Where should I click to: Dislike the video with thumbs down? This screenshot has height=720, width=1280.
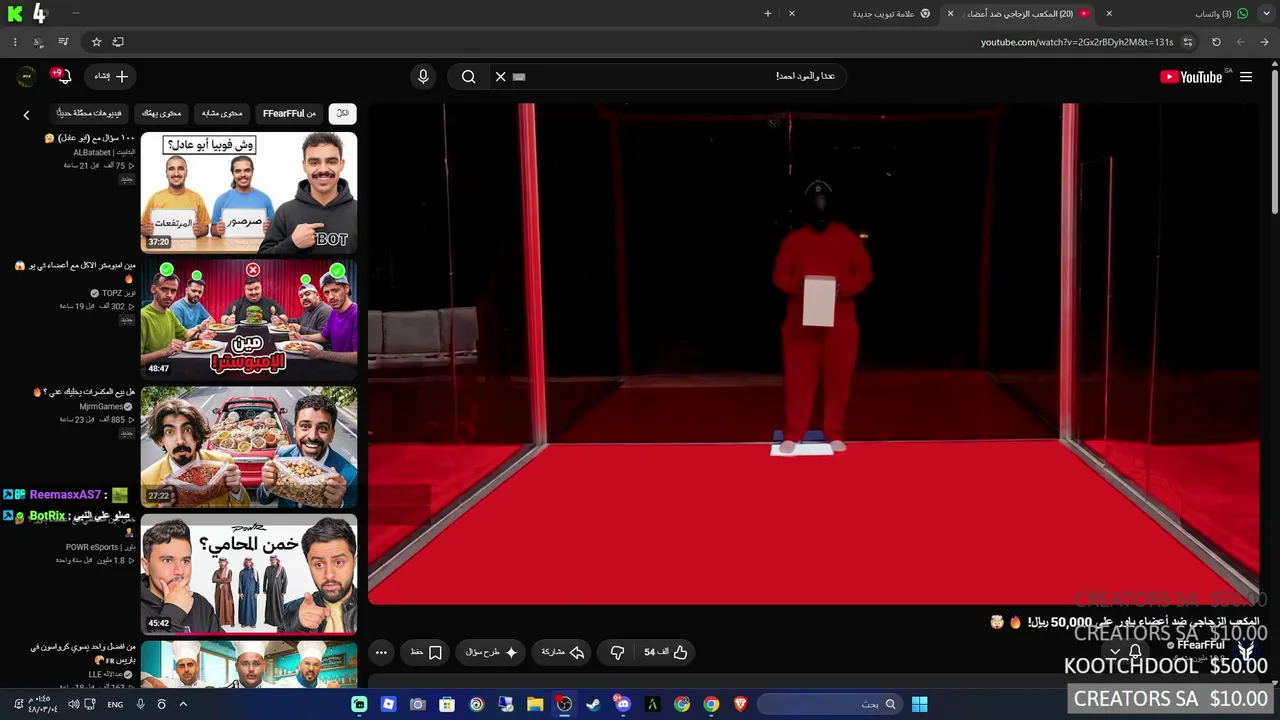pyautogui.click(x=617, y=652)
